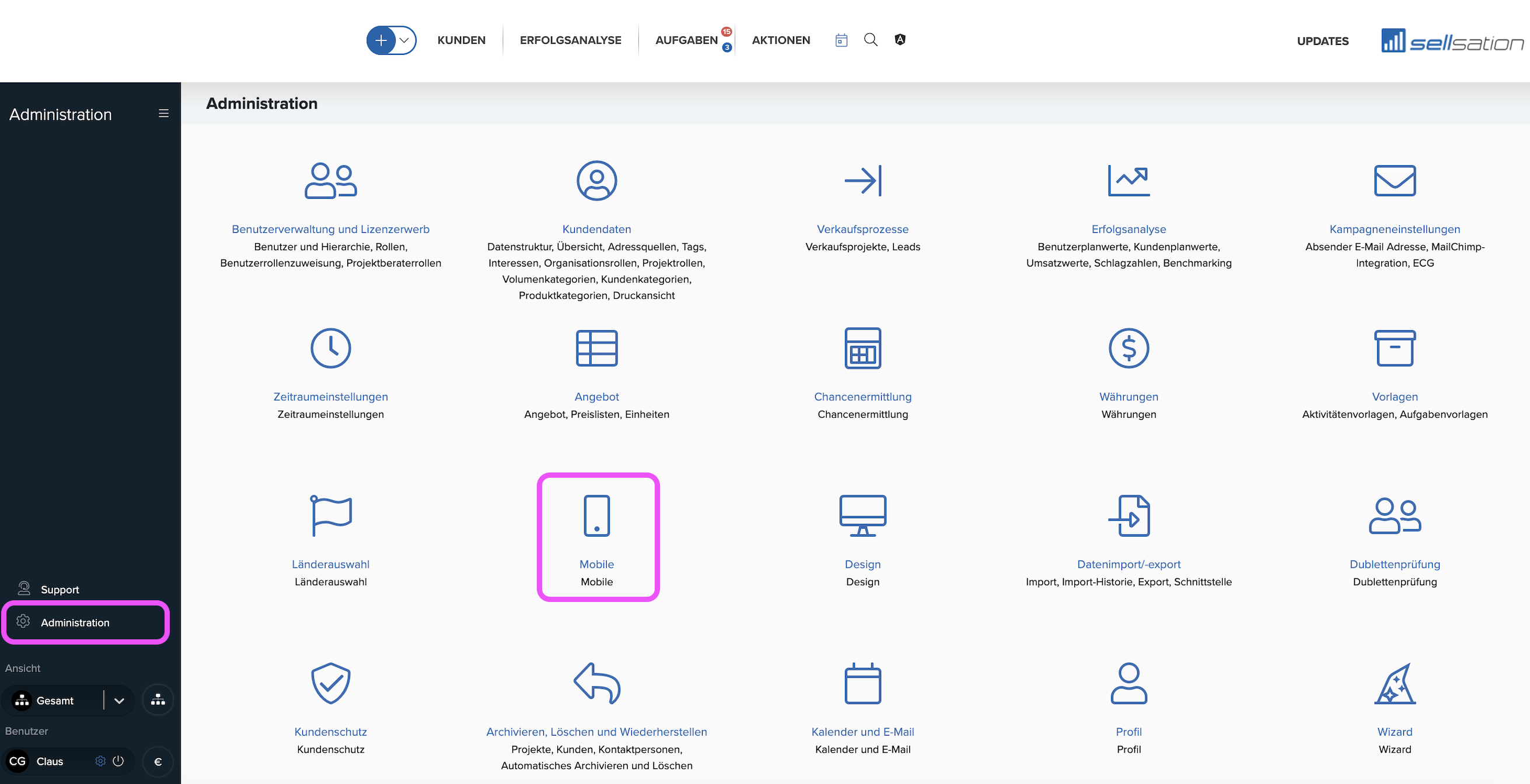1530x784 pixels.
Task: Click the Kampagneneinstellungen link
Action: (1395, 229)
